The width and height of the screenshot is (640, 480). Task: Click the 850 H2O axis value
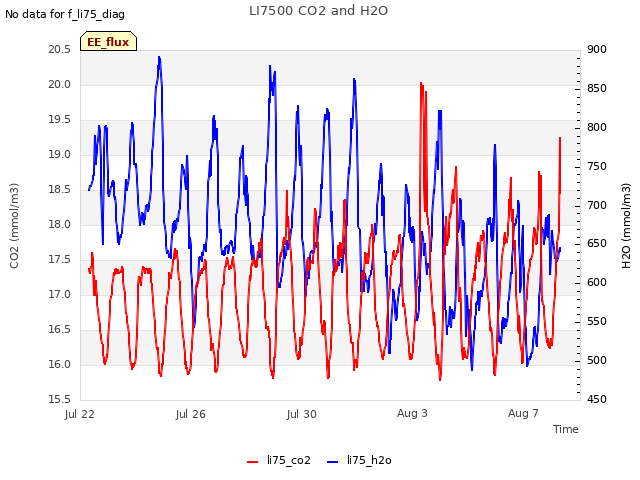coord(597,88)
